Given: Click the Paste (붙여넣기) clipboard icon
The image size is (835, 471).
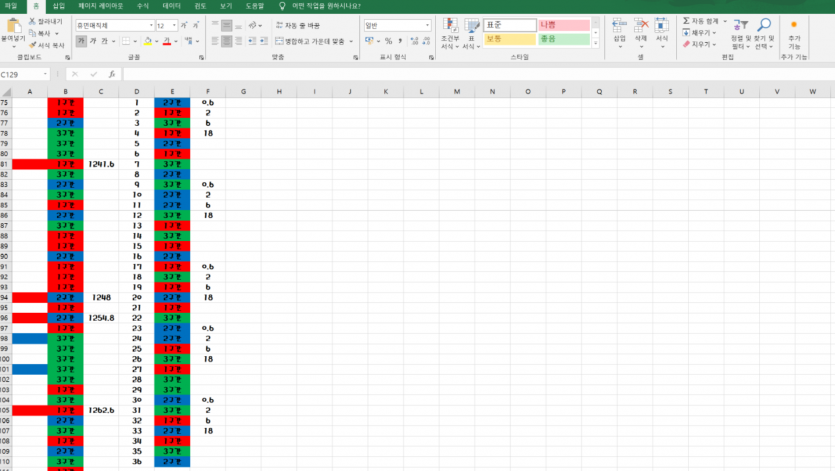Looking at the screenshot, I should tap(13, 26).
